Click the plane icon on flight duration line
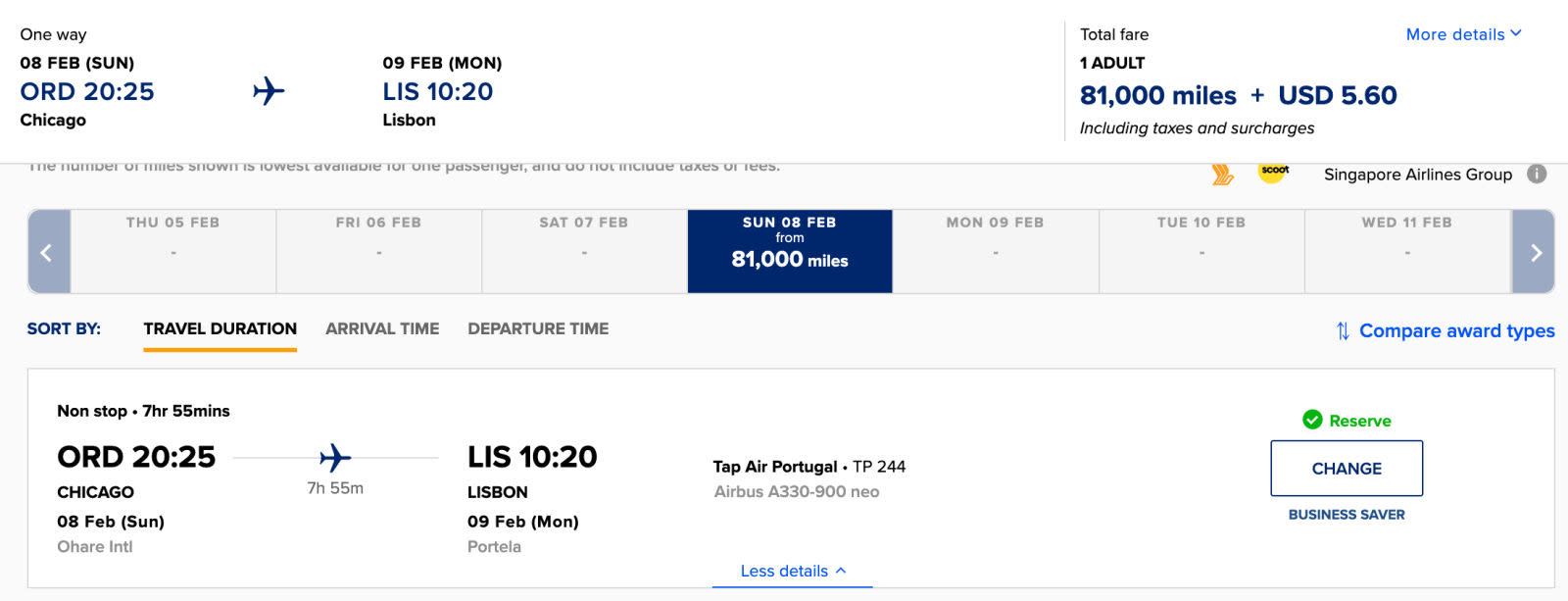This screenshot has width=1568, height=601. (x=334, y=458)
